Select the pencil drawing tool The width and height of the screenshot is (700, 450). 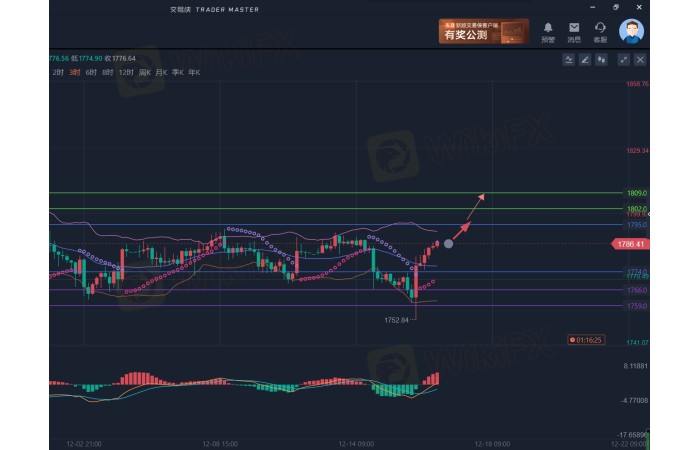tap(585, 60)
